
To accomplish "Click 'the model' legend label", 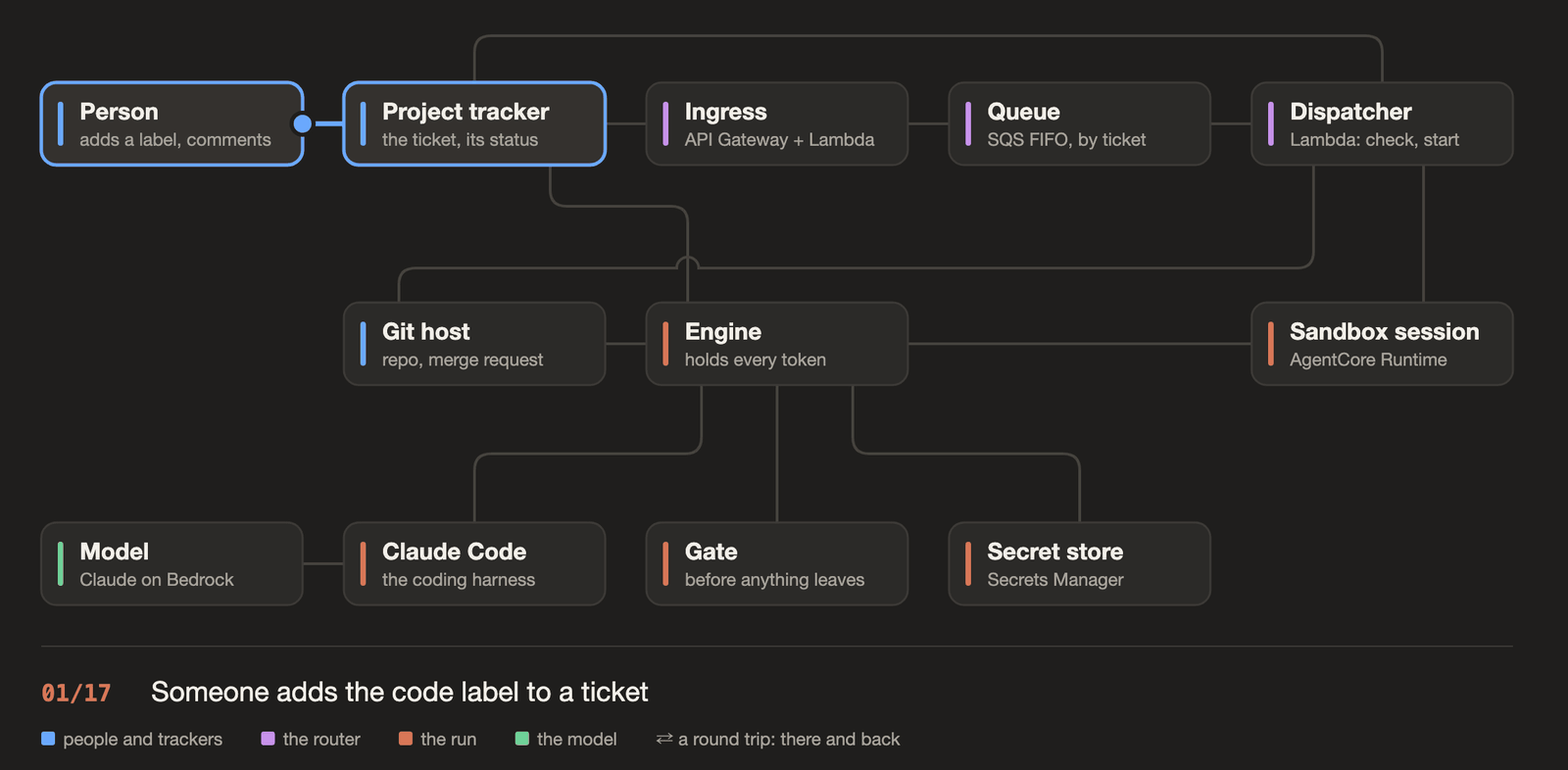I will (x=577, y=740).
